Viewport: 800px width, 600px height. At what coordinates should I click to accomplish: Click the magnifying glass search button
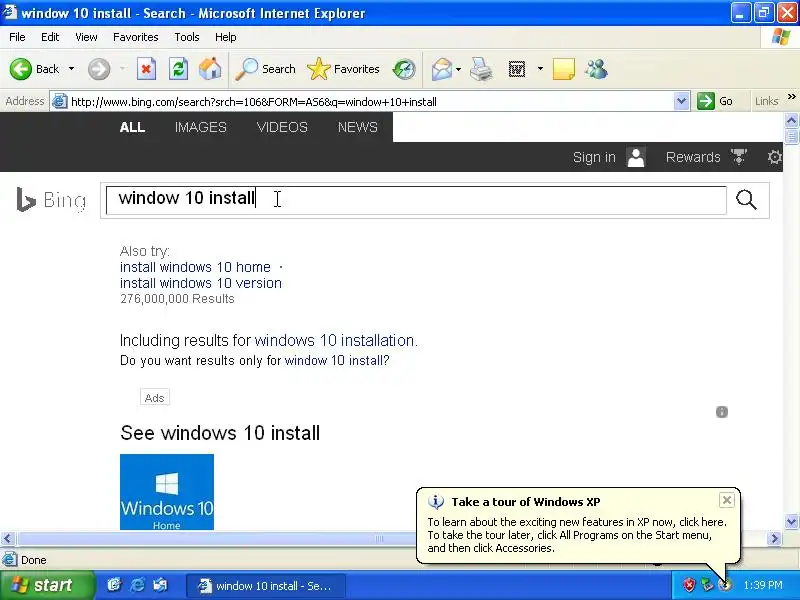click(x=746, y=200)
